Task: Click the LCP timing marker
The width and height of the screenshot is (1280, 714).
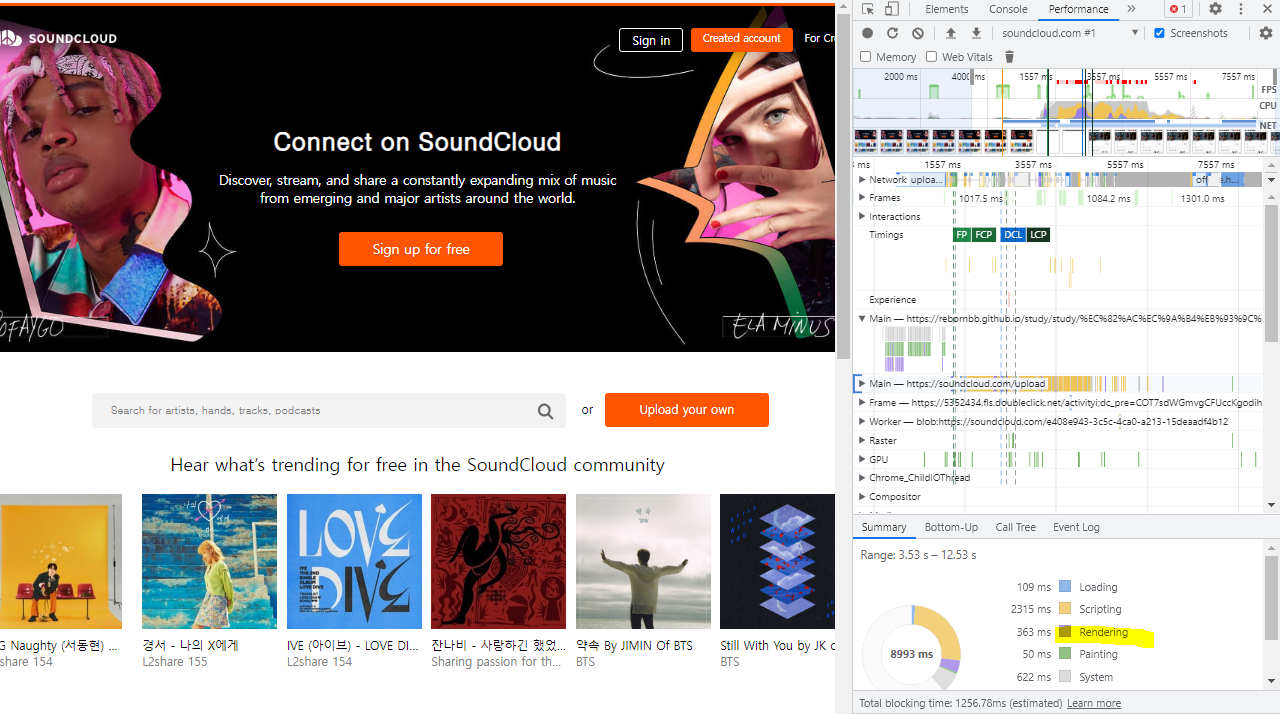Action: (x=1038, y=235)
